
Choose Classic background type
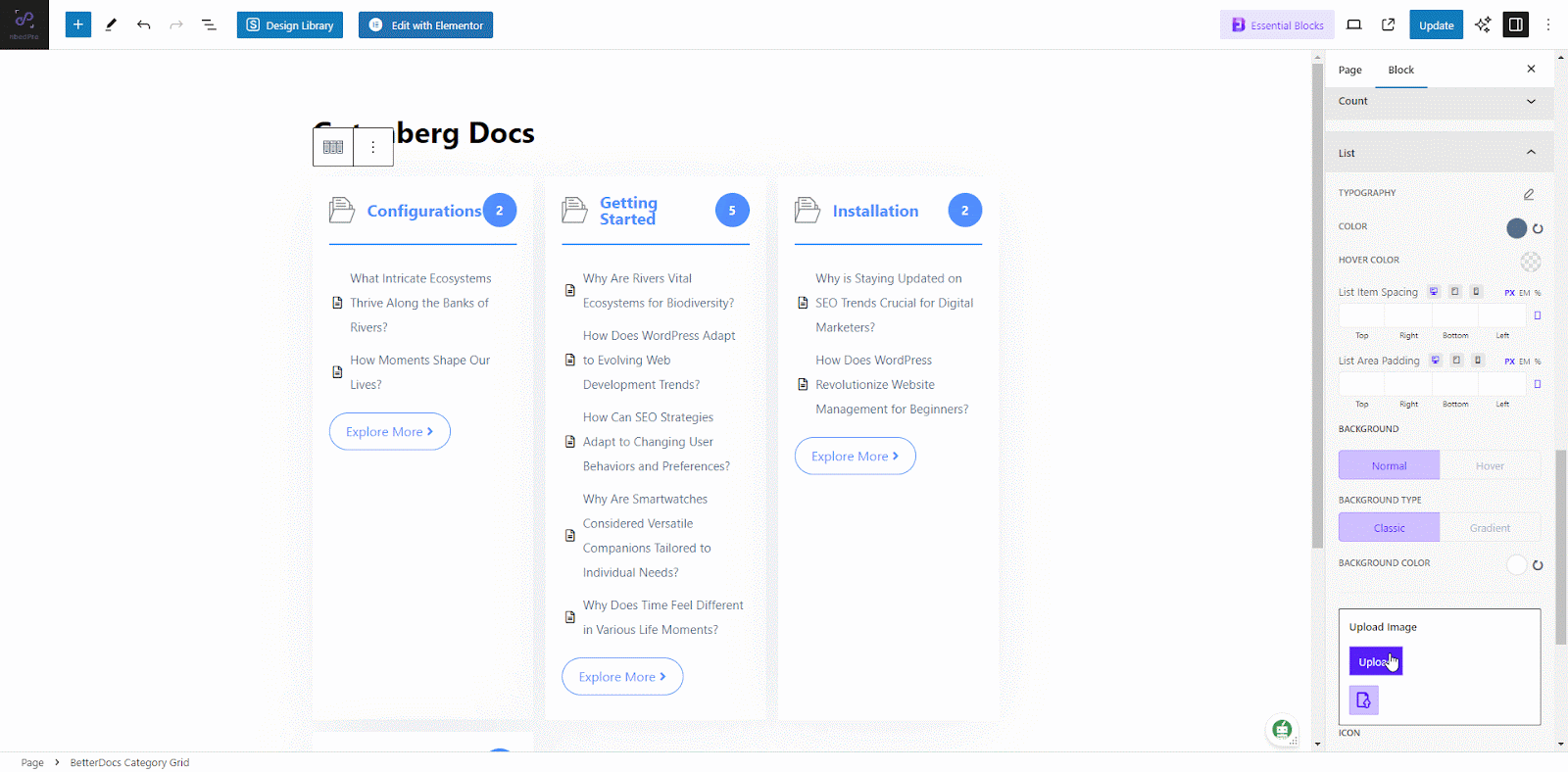(1389, 528)
